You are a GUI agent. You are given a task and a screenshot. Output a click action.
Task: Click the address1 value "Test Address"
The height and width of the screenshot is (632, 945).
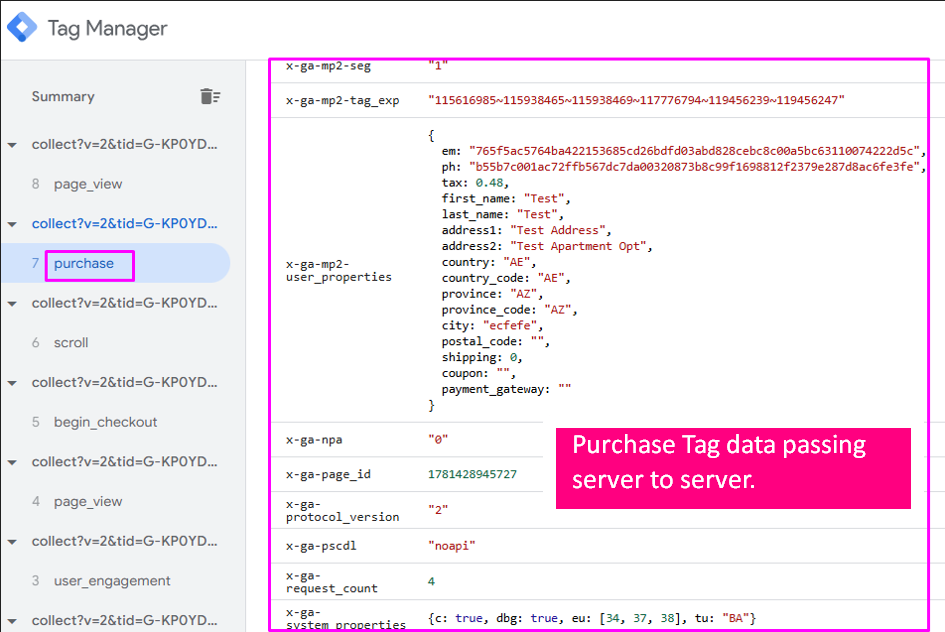pyautogui.click(x=557, y=230)
